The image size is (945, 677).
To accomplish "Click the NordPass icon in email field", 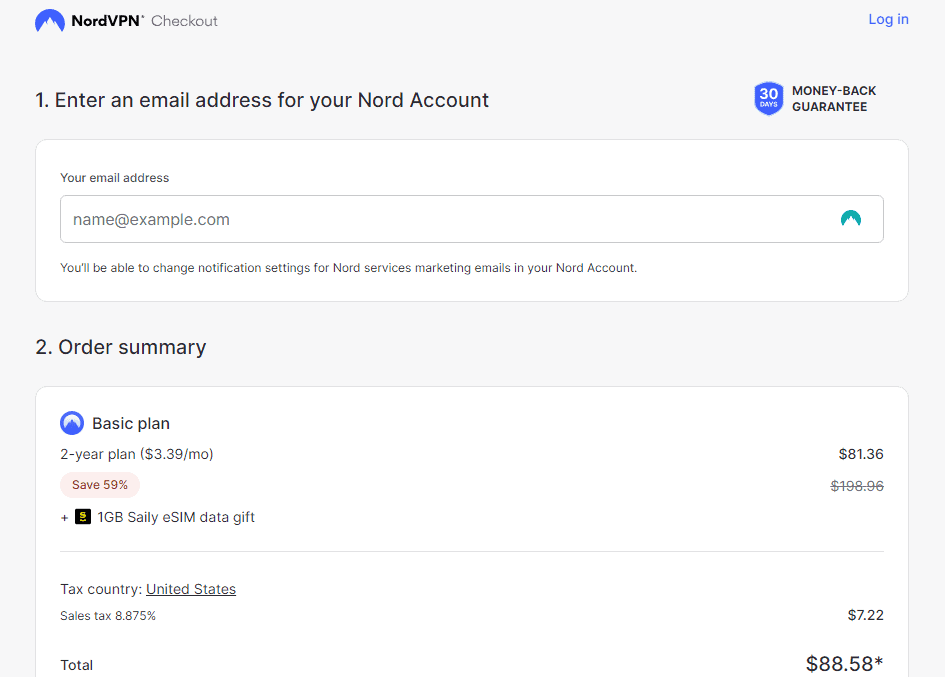I will tap(850, 218).
